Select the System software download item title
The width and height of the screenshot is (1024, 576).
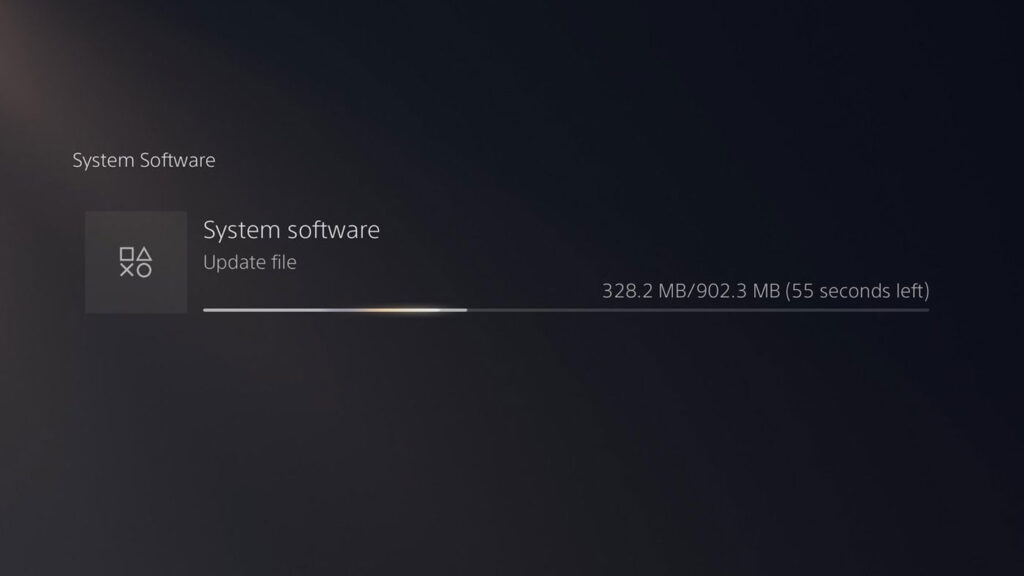(x=291, y=230)
